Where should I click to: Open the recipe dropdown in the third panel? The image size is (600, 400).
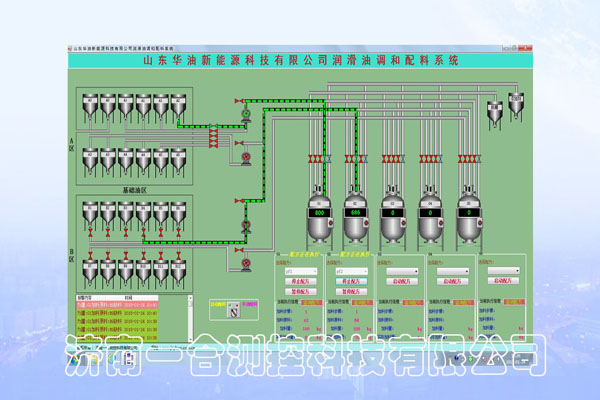point(403,270)
